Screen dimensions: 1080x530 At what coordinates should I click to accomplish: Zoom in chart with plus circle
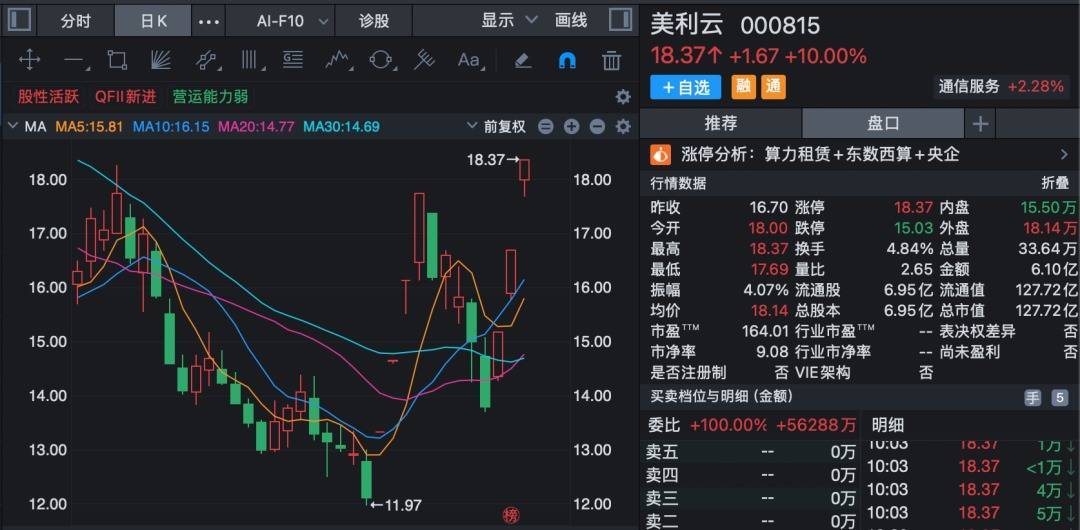pos(571,127)
